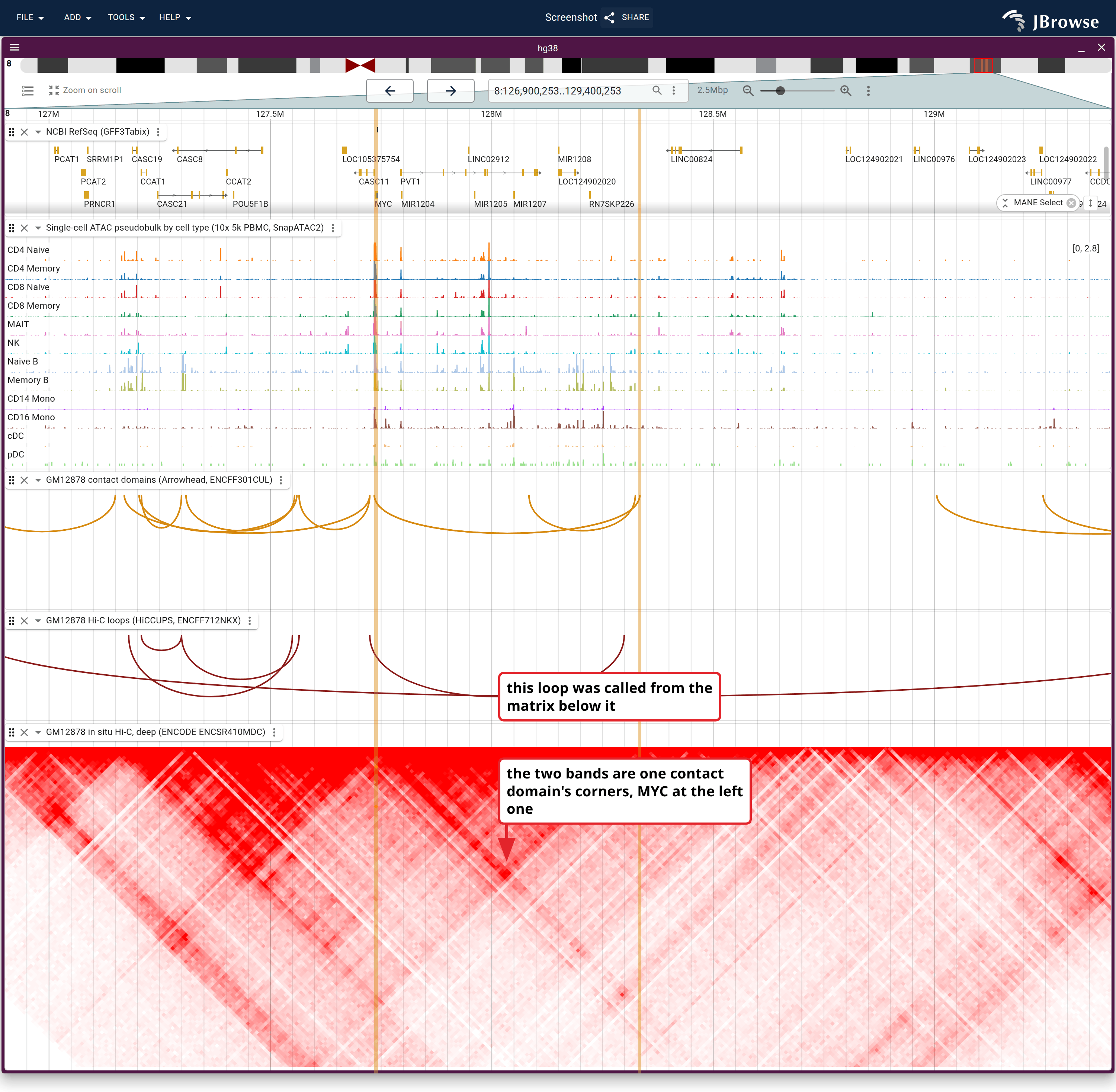This screenshot has height=1092, width=1116.
Task: Click the CD4 Naive row label
Action: click(x=28, y=250)
